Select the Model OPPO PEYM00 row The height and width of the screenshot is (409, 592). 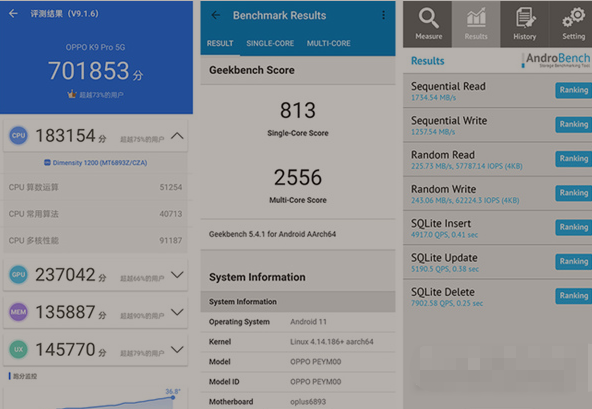(298, 362)
